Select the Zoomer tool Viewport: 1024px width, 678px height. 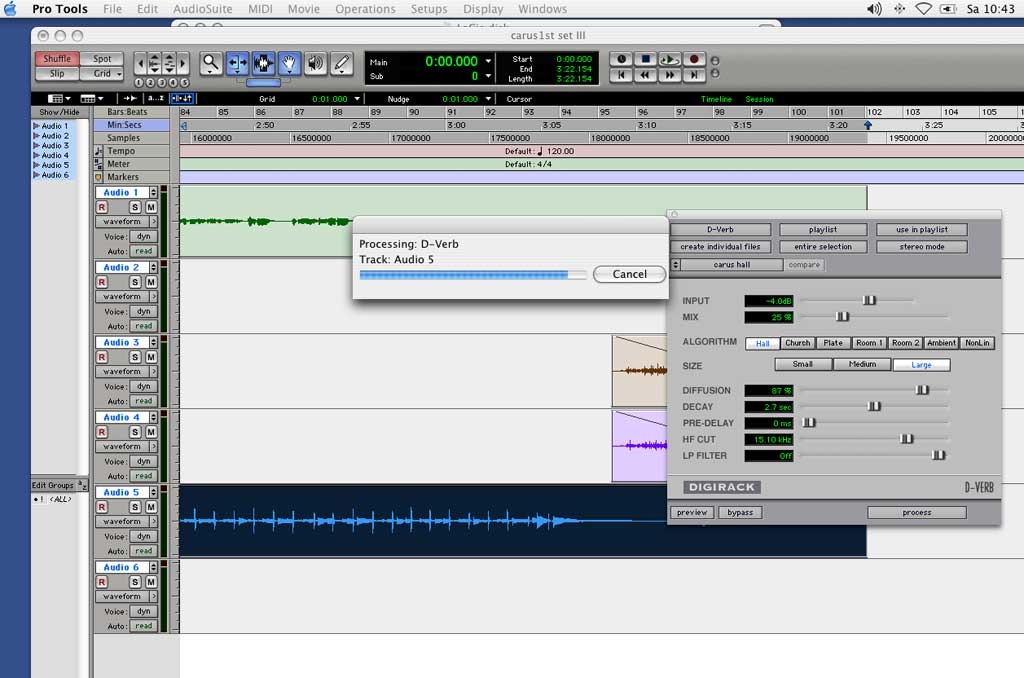pyautogui.click(x=211, y=64)
